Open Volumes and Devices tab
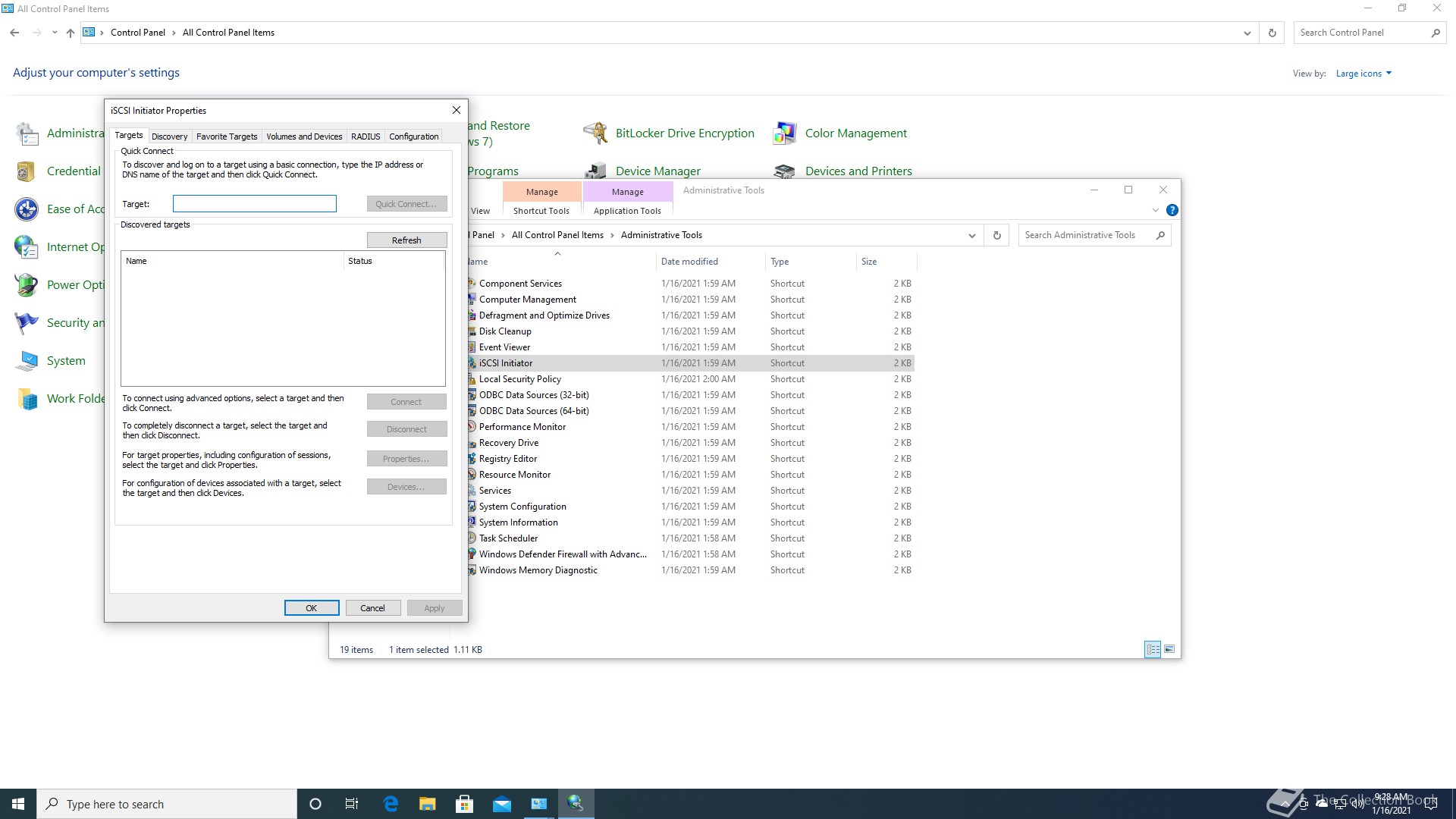The image size is (1456, 819). coord(304,136)
